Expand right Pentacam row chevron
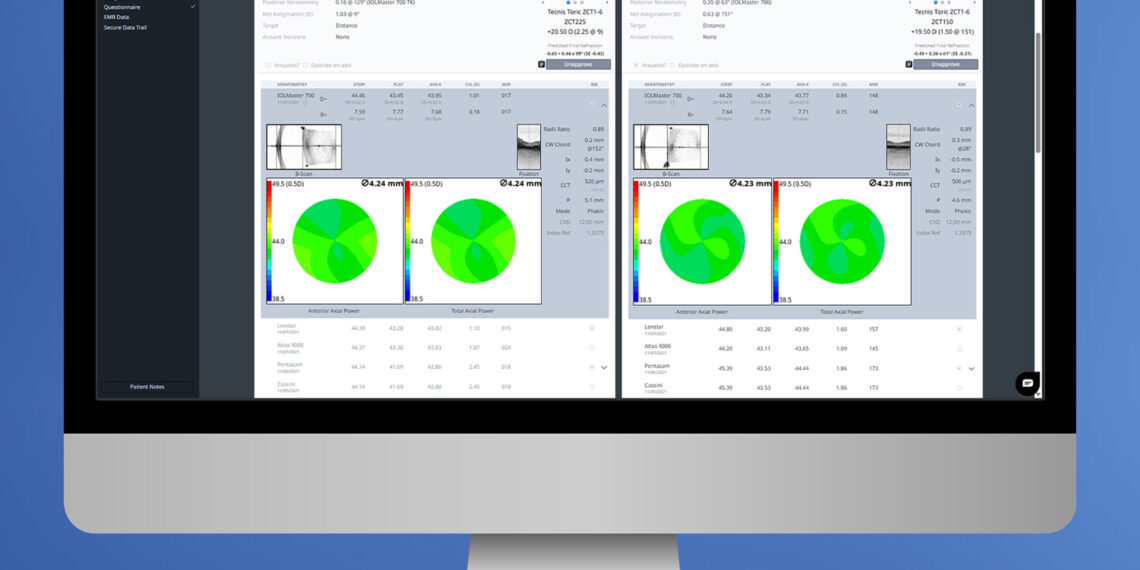 (x=971, y=369)
